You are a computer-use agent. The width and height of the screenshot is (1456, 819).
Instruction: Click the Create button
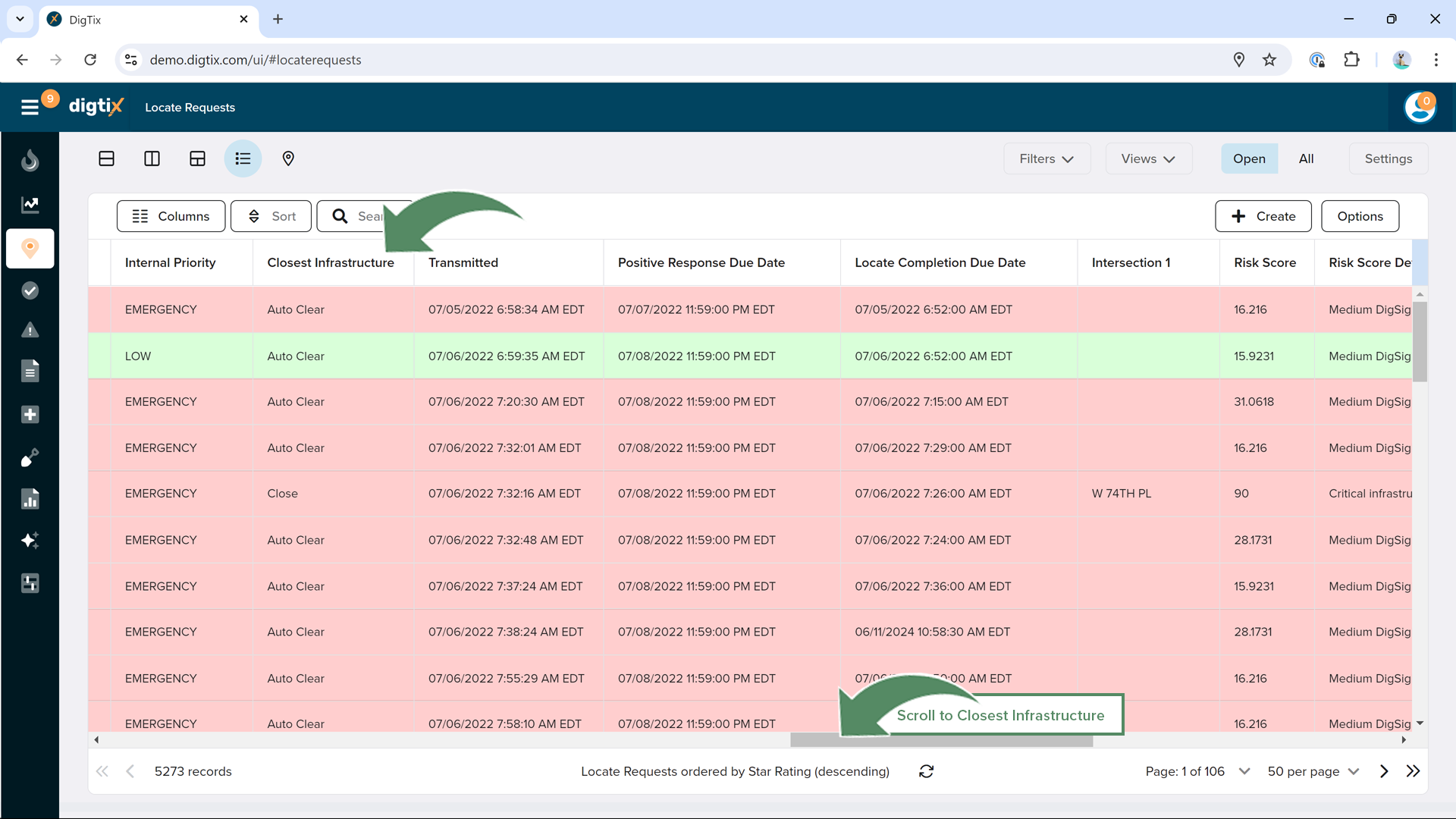tap(1263, 216)
